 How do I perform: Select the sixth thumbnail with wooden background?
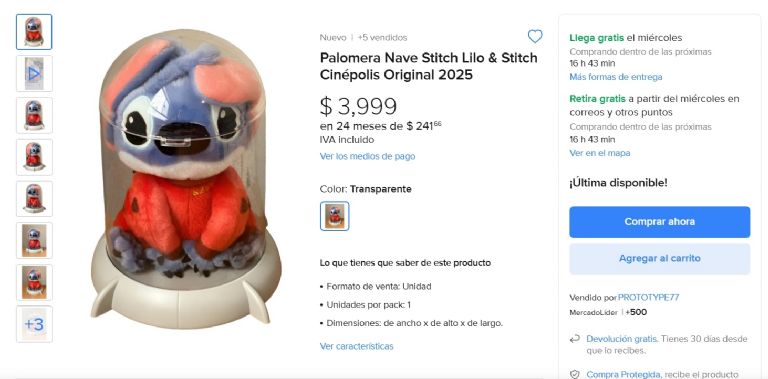(x=34, y=240)
